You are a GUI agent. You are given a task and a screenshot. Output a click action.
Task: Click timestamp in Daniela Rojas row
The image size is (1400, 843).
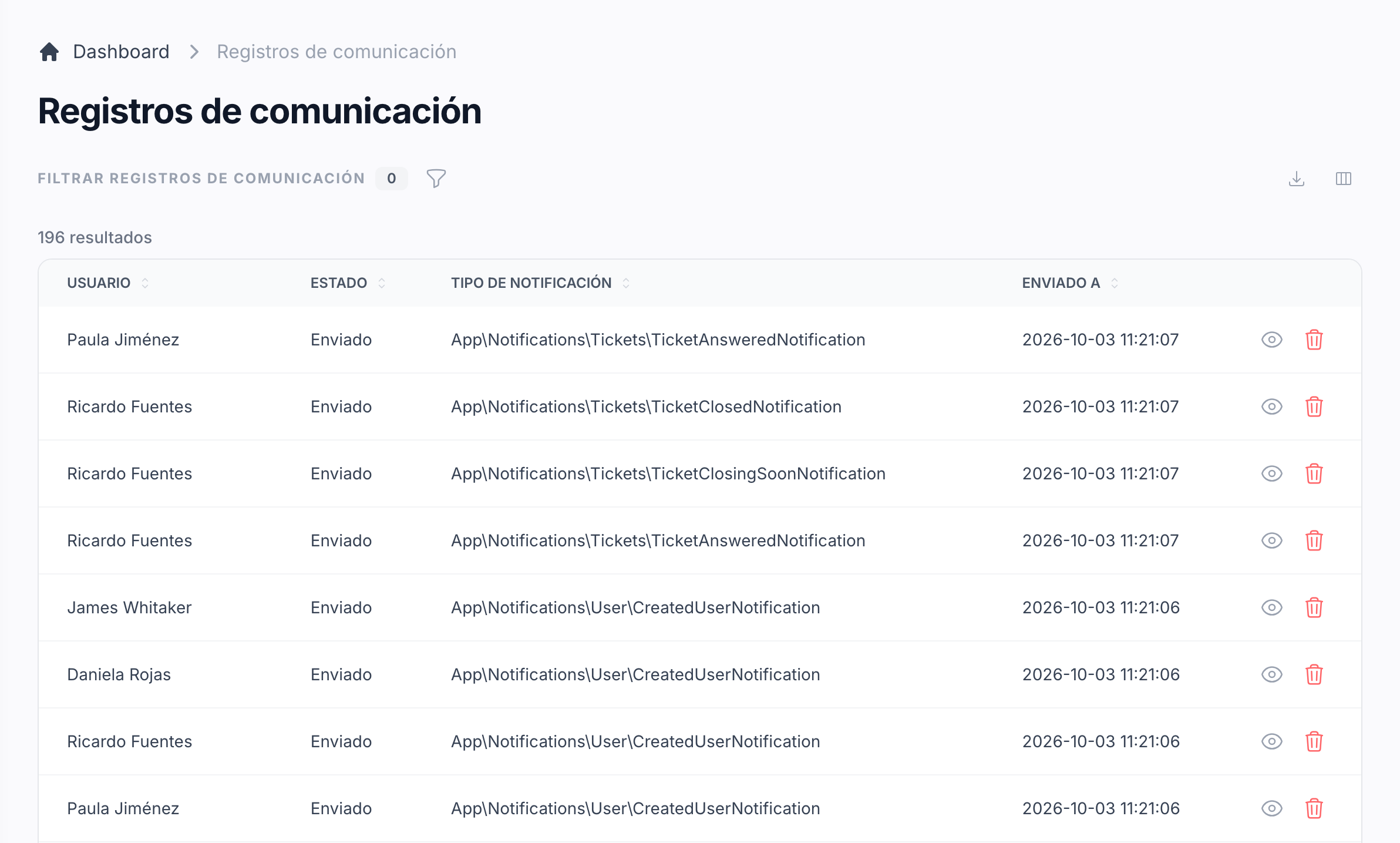point(1101,674)
